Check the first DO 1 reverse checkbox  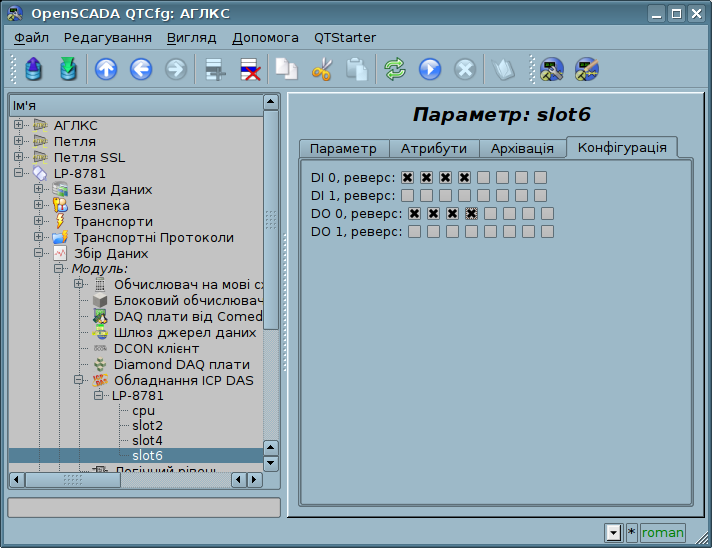(414, 232)
